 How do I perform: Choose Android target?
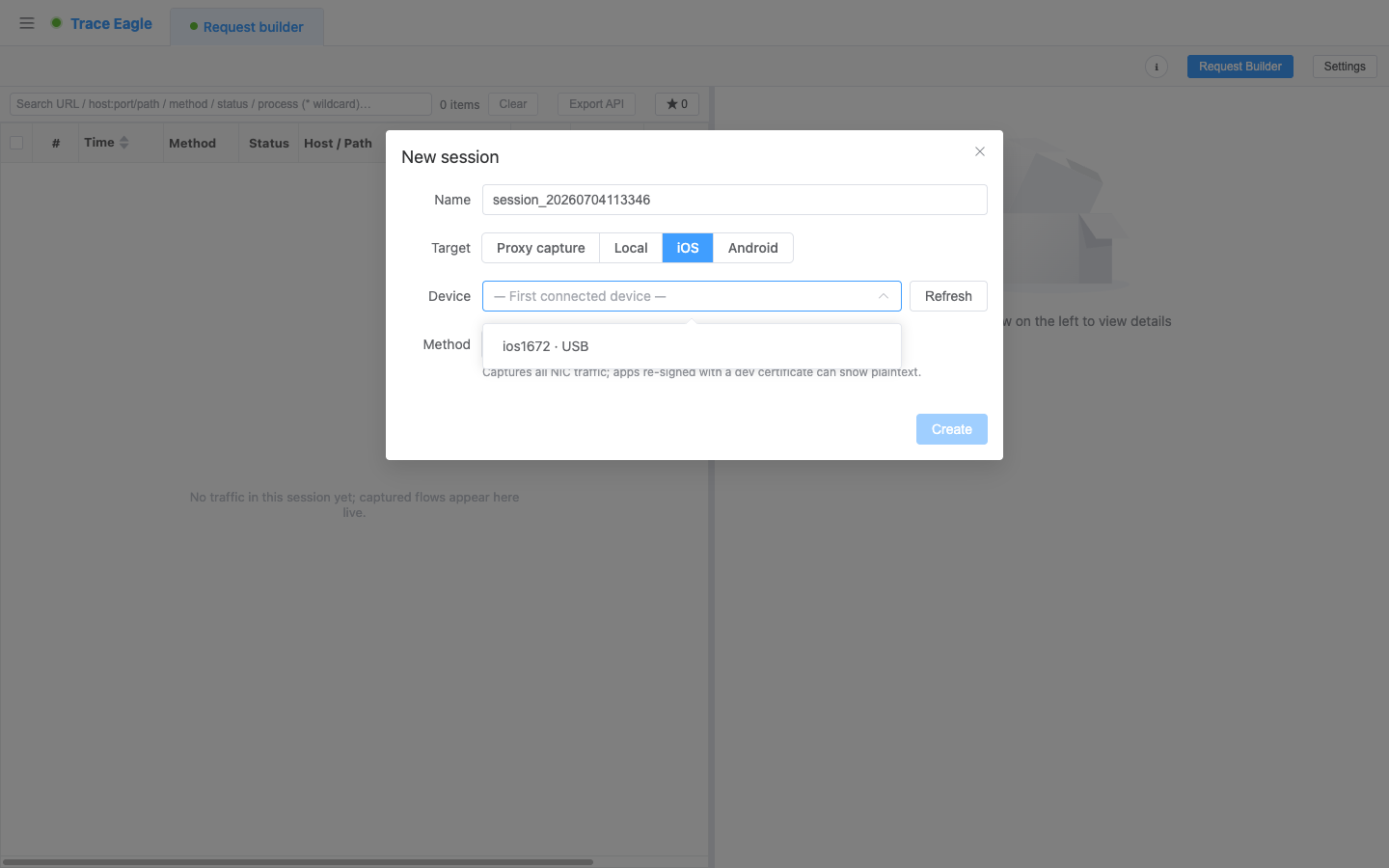753,248
